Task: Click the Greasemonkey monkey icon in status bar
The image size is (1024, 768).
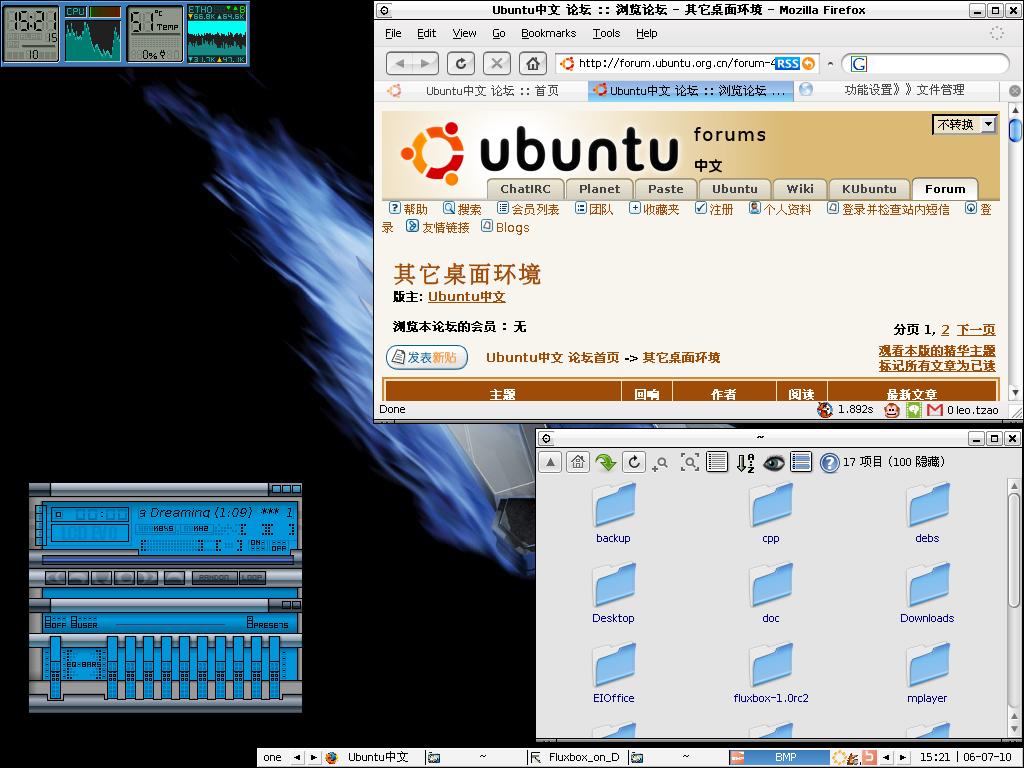Action: (x=891, y=410)
